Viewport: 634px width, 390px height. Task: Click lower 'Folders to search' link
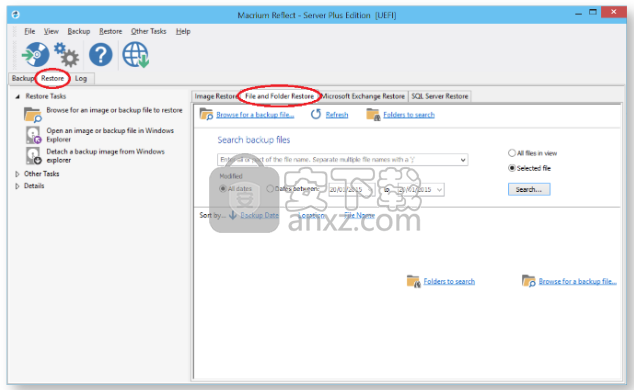(x=449, y=281)
